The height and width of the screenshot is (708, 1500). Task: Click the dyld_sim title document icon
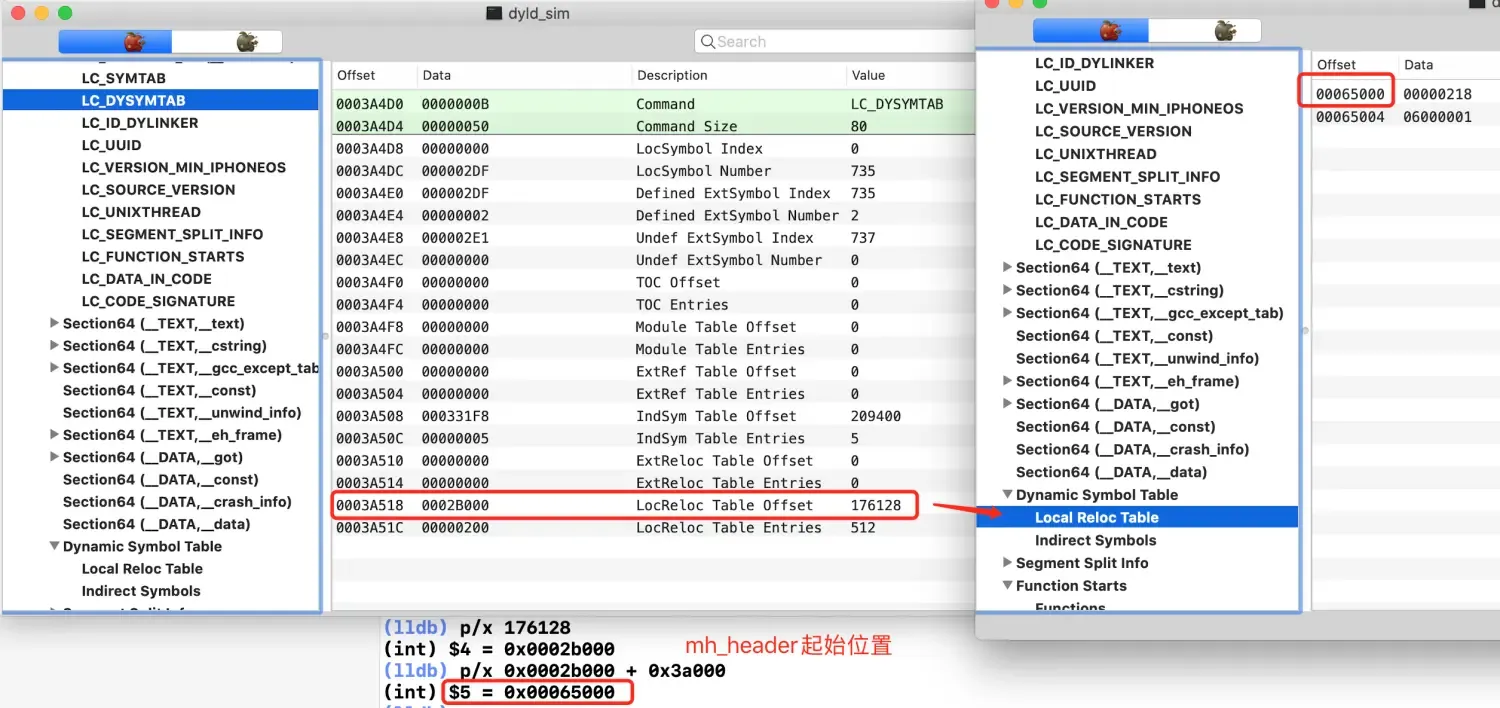pos(493,13)
